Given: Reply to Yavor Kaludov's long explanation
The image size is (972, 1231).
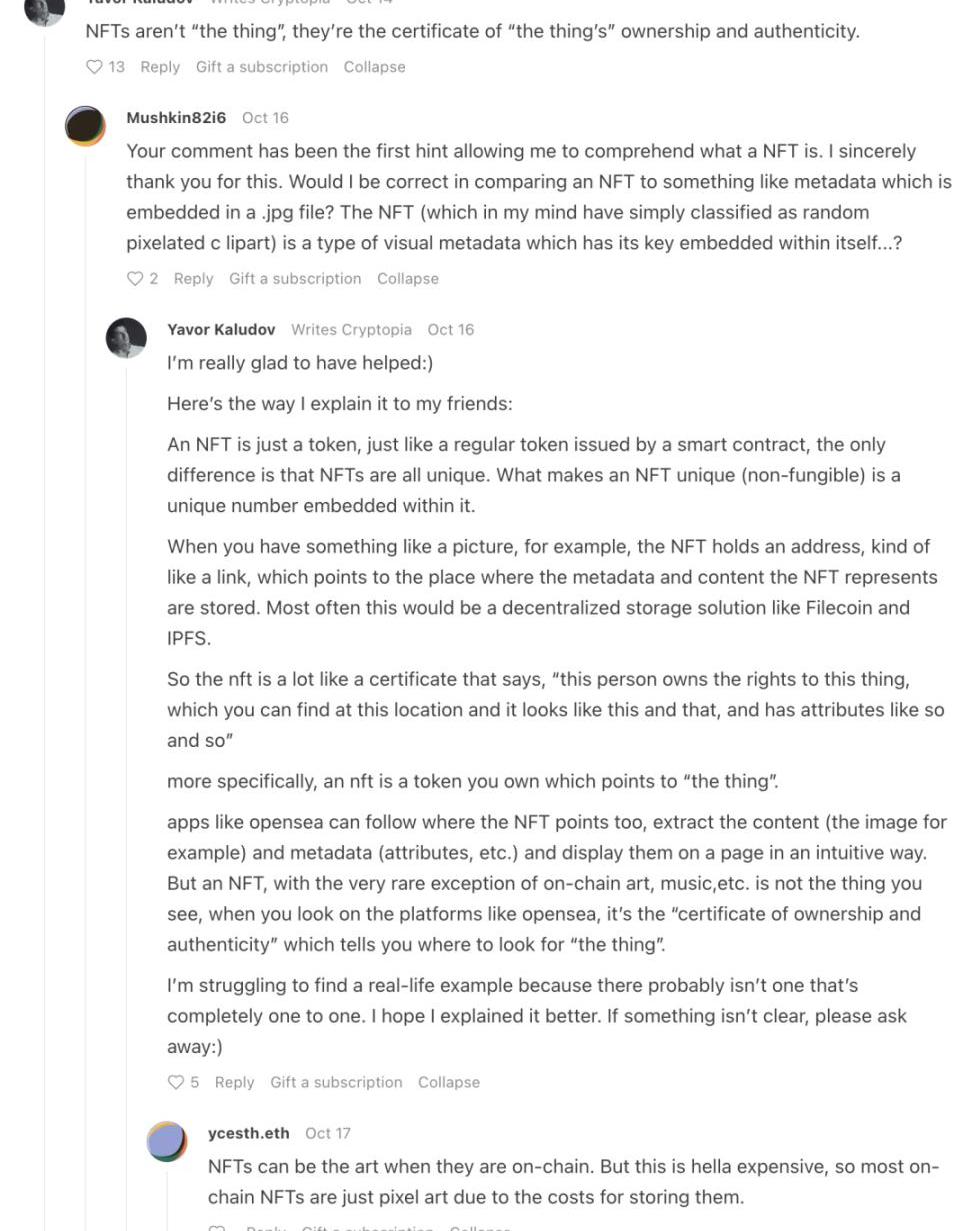Looking at the screenshot, I should (234, 1082).
